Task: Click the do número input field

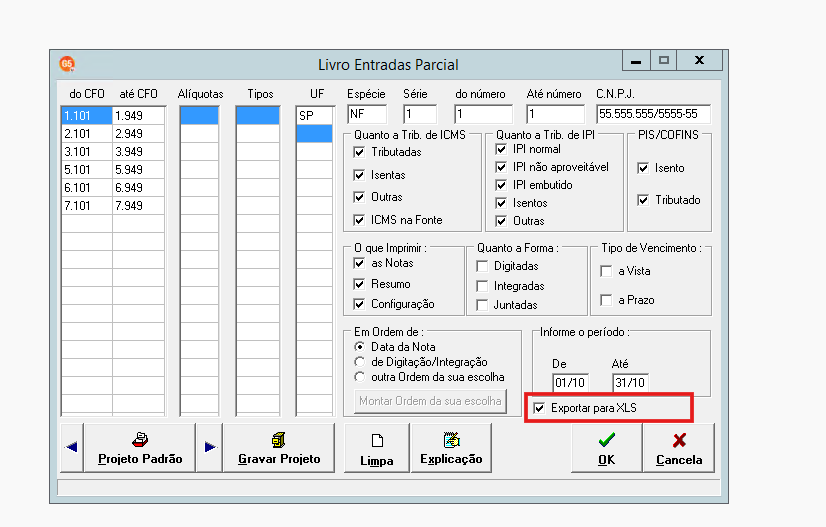Action: pos(483,114)
